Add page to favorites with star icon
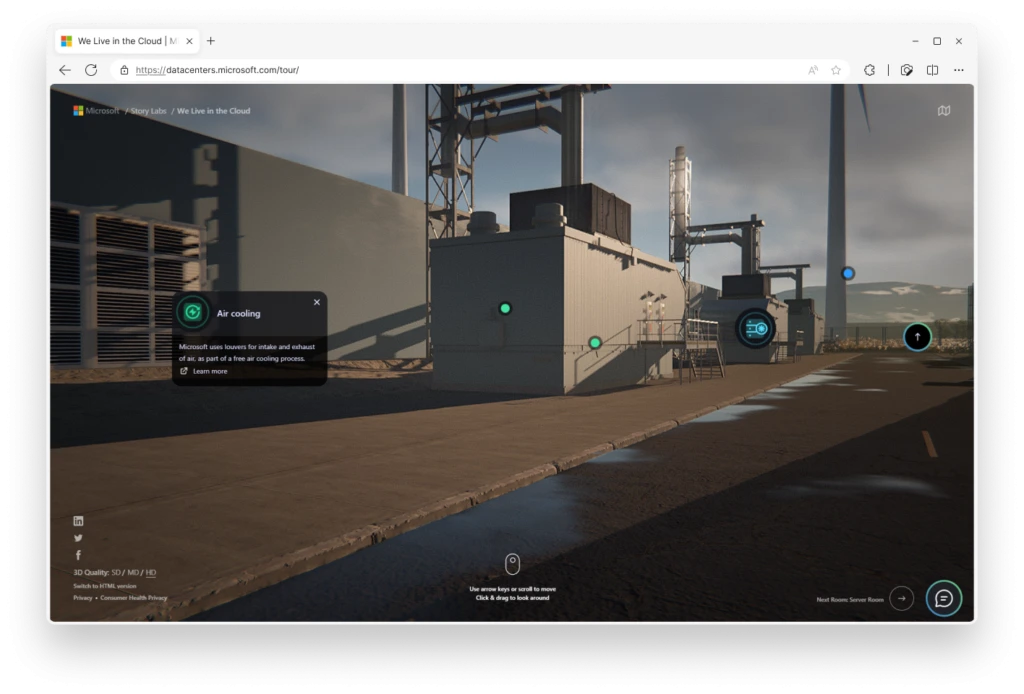The width and height of the screenshot is (1024, 694). [x=836, y=70]
